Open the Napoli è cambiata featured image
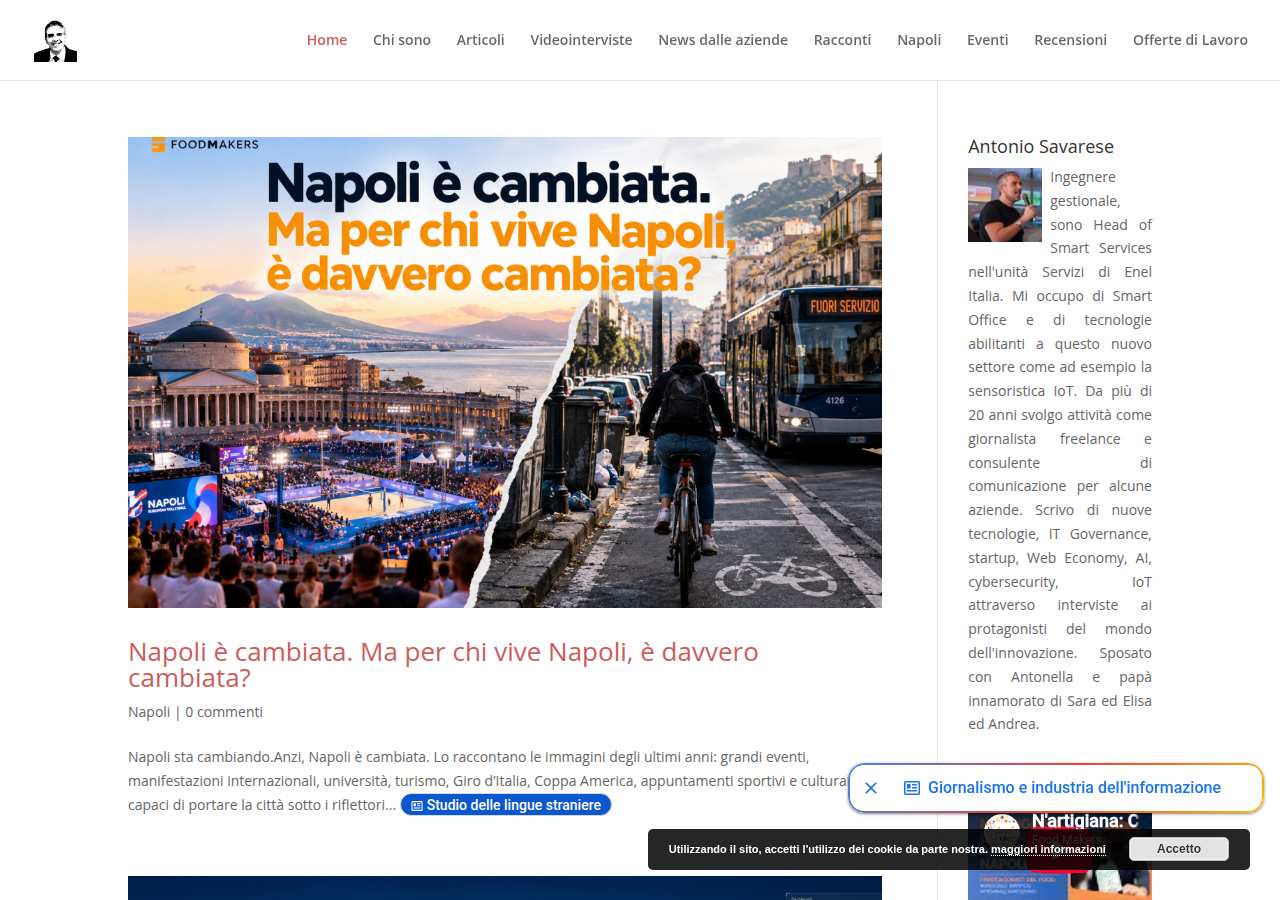The height and width of the screenshot is (900, 1280). click(x=505, y=372)
